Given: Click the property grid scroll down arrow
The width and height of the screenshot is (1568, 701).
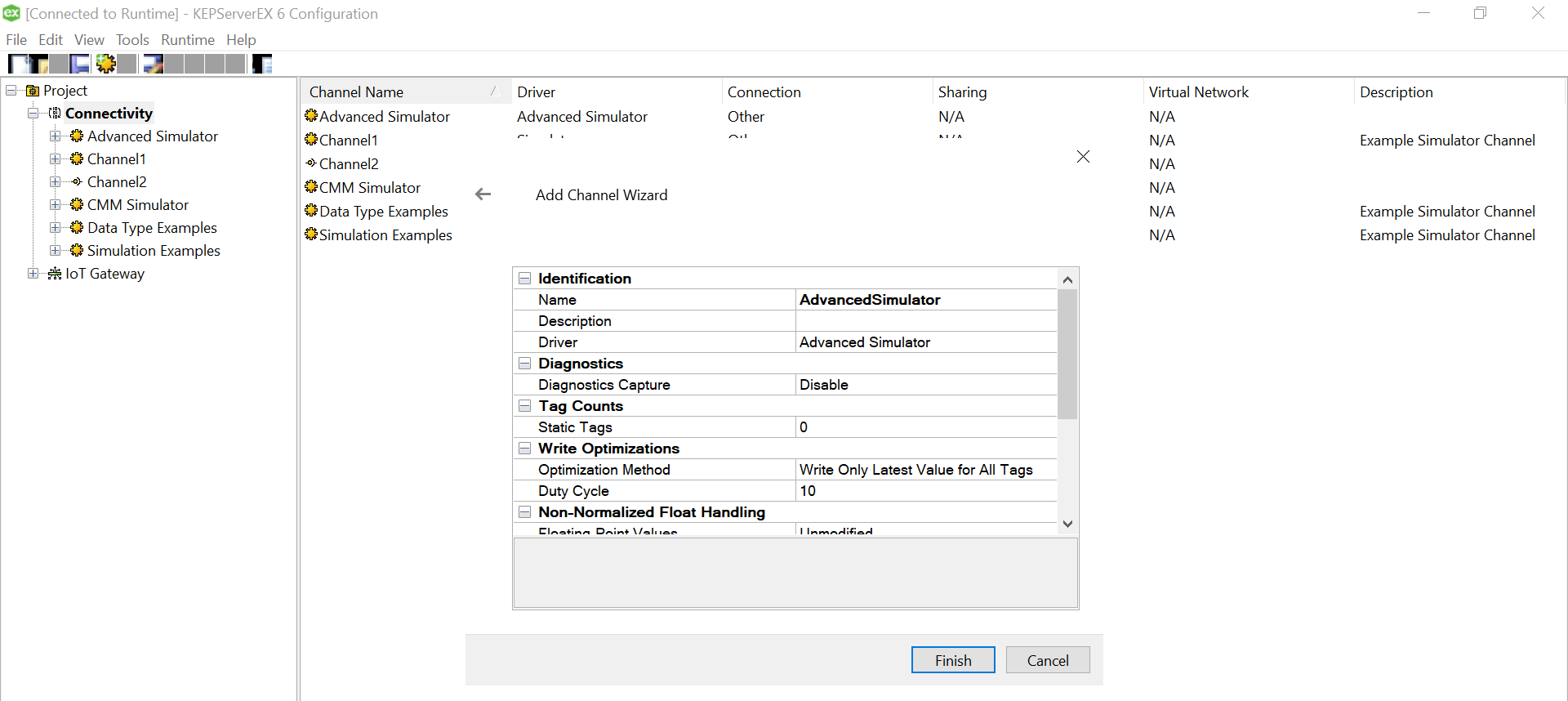Looking at the screenshot, I should point(1067,524).
